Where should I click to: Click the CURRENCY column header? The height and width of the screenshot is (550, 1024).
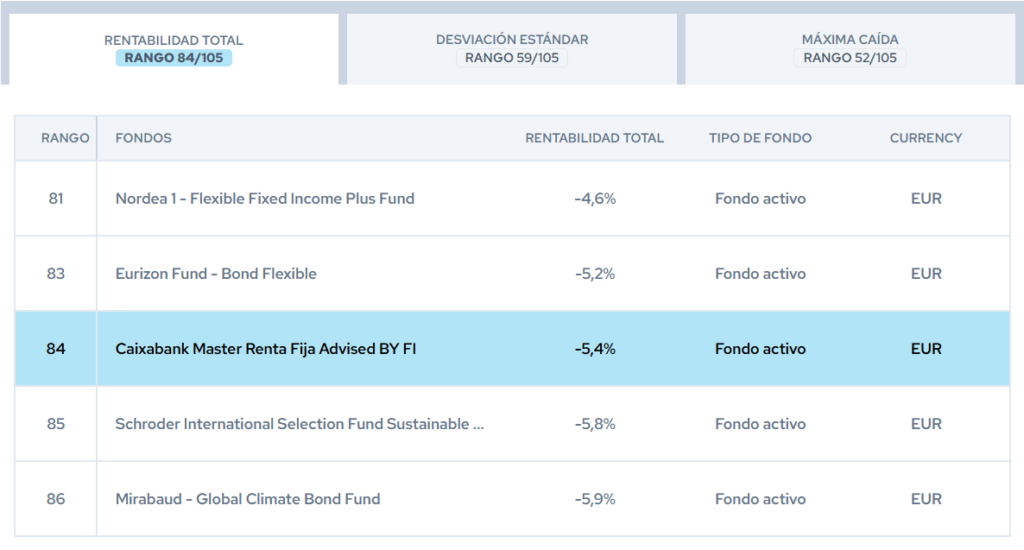(926, 138)
